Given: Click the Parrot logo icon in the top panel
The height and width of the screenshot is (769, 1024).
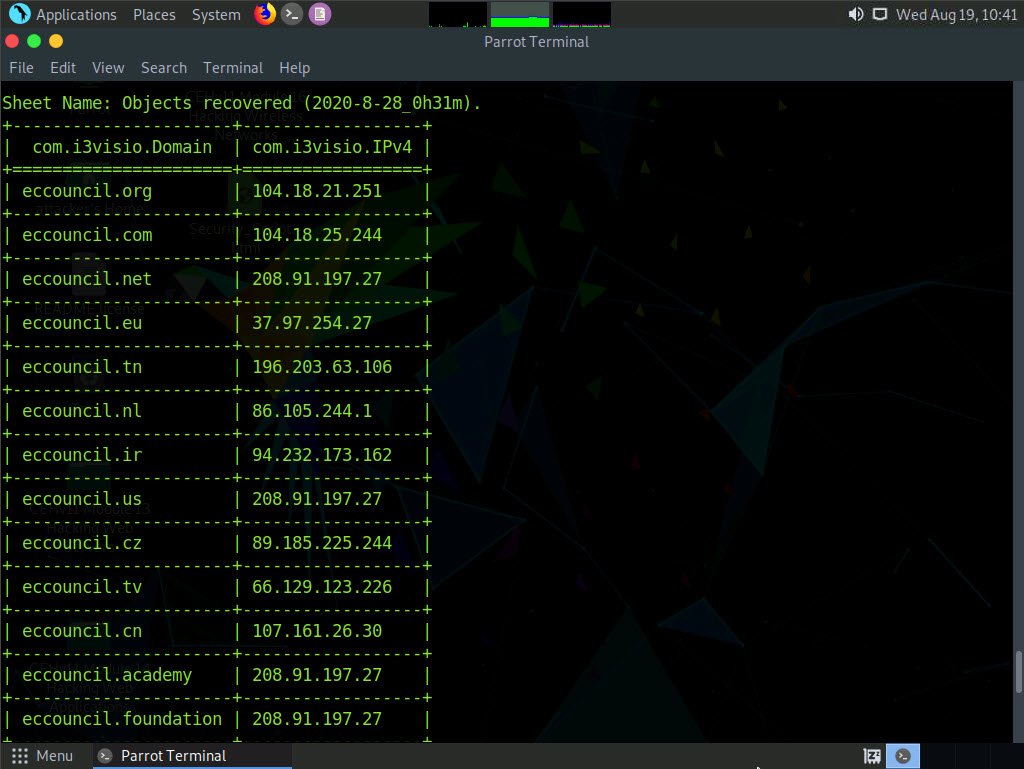Looking at the screenshot, I should click(x=20, y=14).
